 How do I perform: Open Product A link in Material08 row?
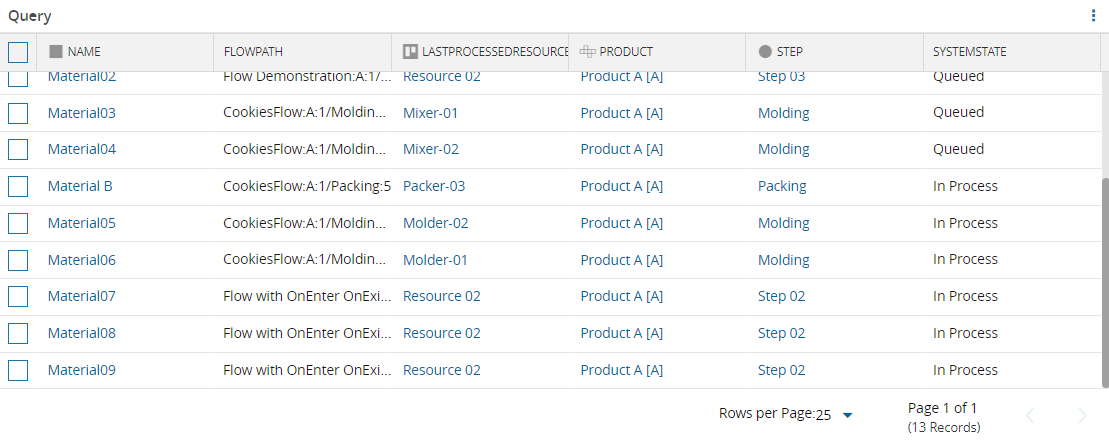click(x=621, y=333)
